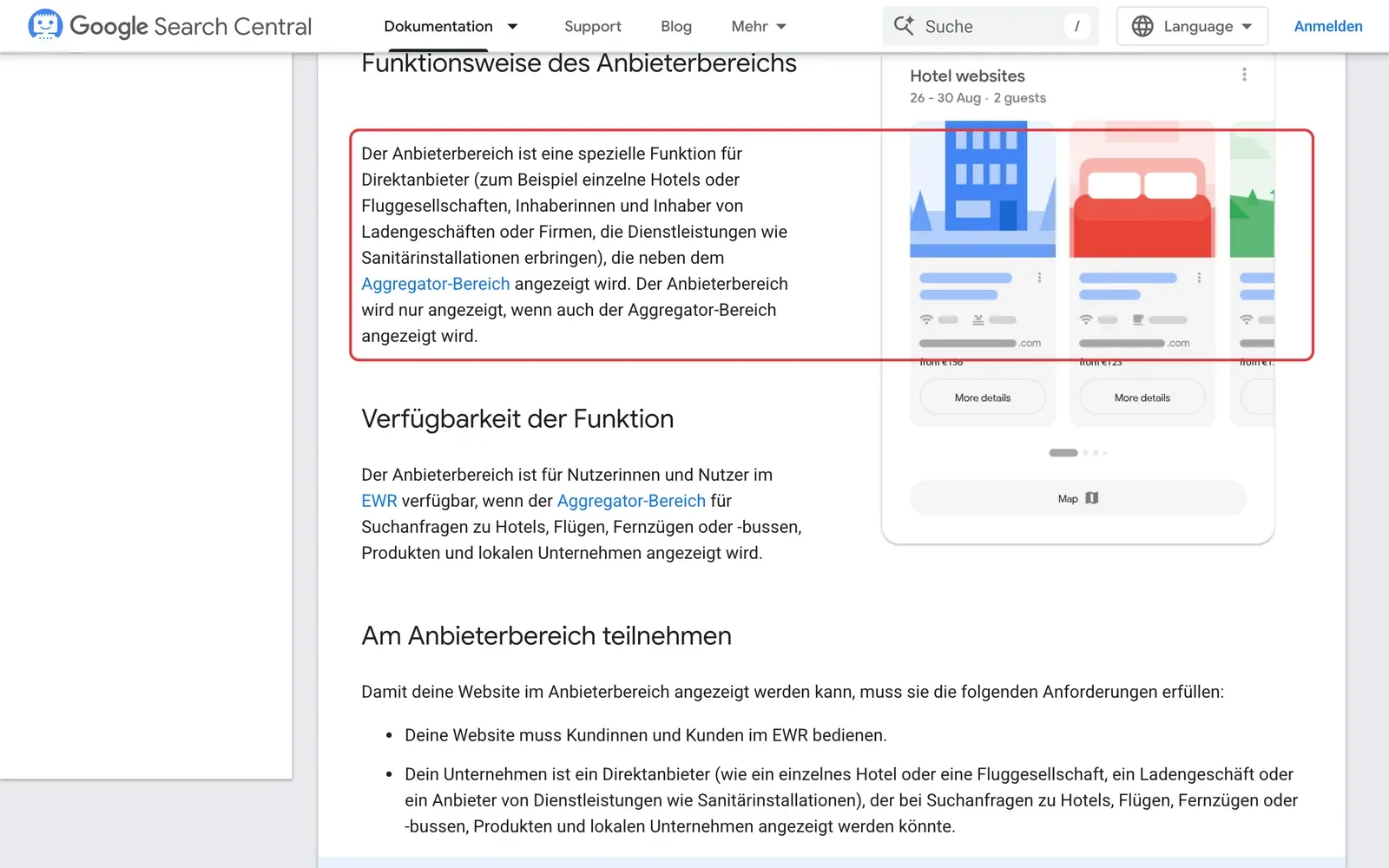Open the EWR link
The image size is (1389, 868).
coord(379,501)
